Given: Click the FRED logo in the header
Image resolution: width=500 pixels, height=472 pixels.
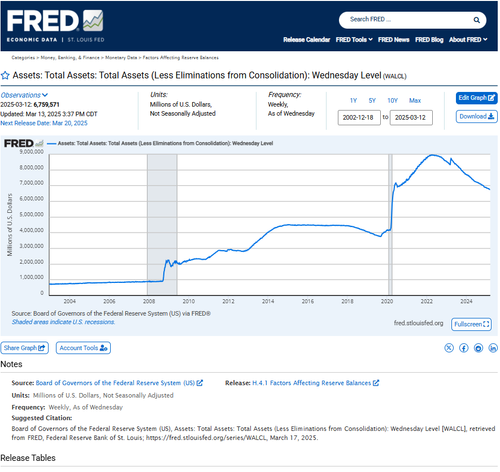Looking at the screenshot, I should (55, 26).
